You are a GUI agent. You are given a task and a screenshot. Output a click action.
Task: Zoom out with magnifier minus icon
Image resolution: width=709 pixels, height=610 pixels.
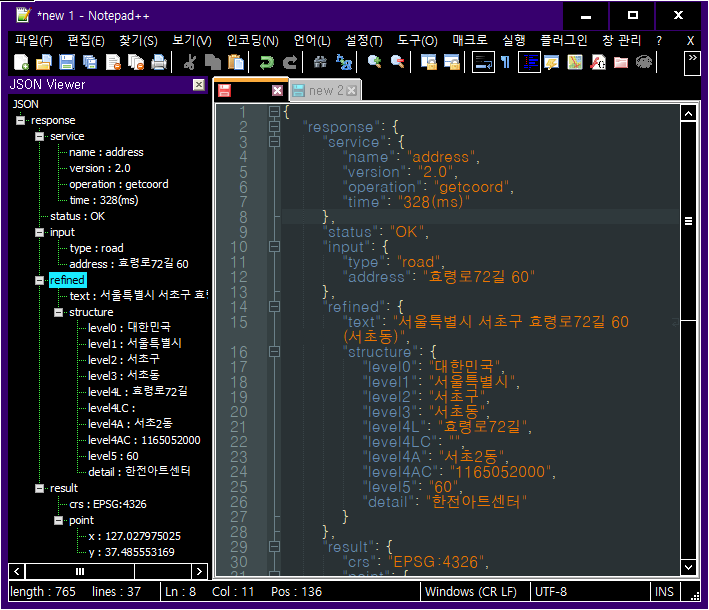(397, 62)
